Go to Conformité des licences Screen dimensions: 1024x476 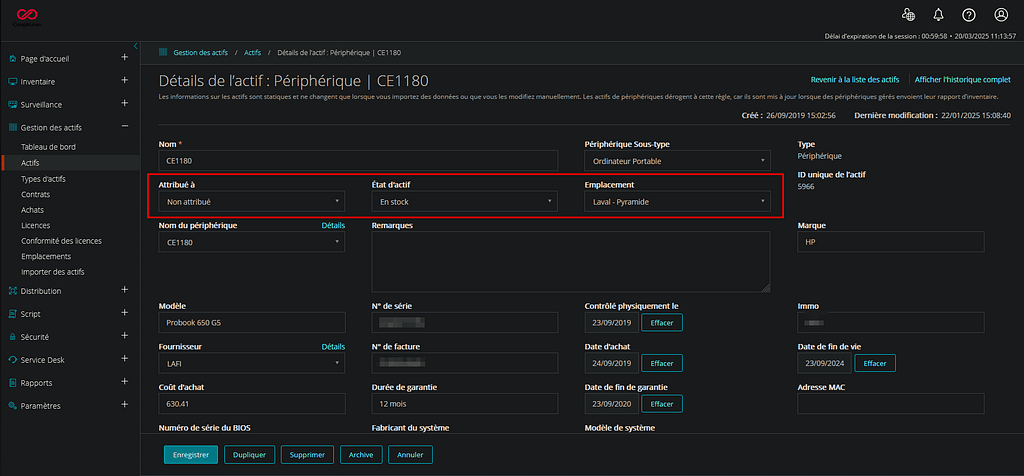pos(61,241)
